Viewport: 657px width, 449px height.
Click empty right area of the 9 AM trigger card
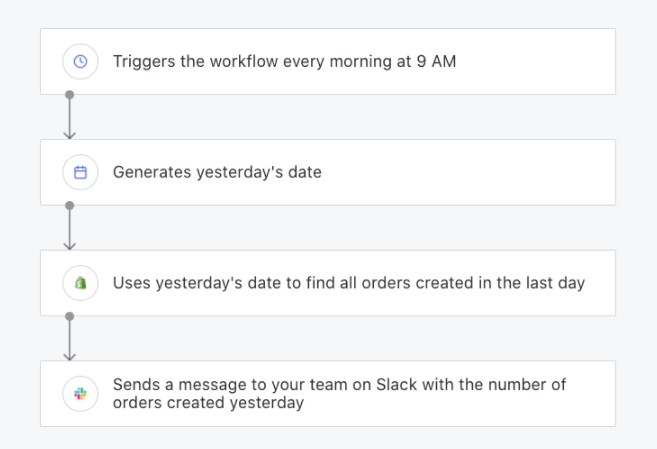click(x=536, y=62)
